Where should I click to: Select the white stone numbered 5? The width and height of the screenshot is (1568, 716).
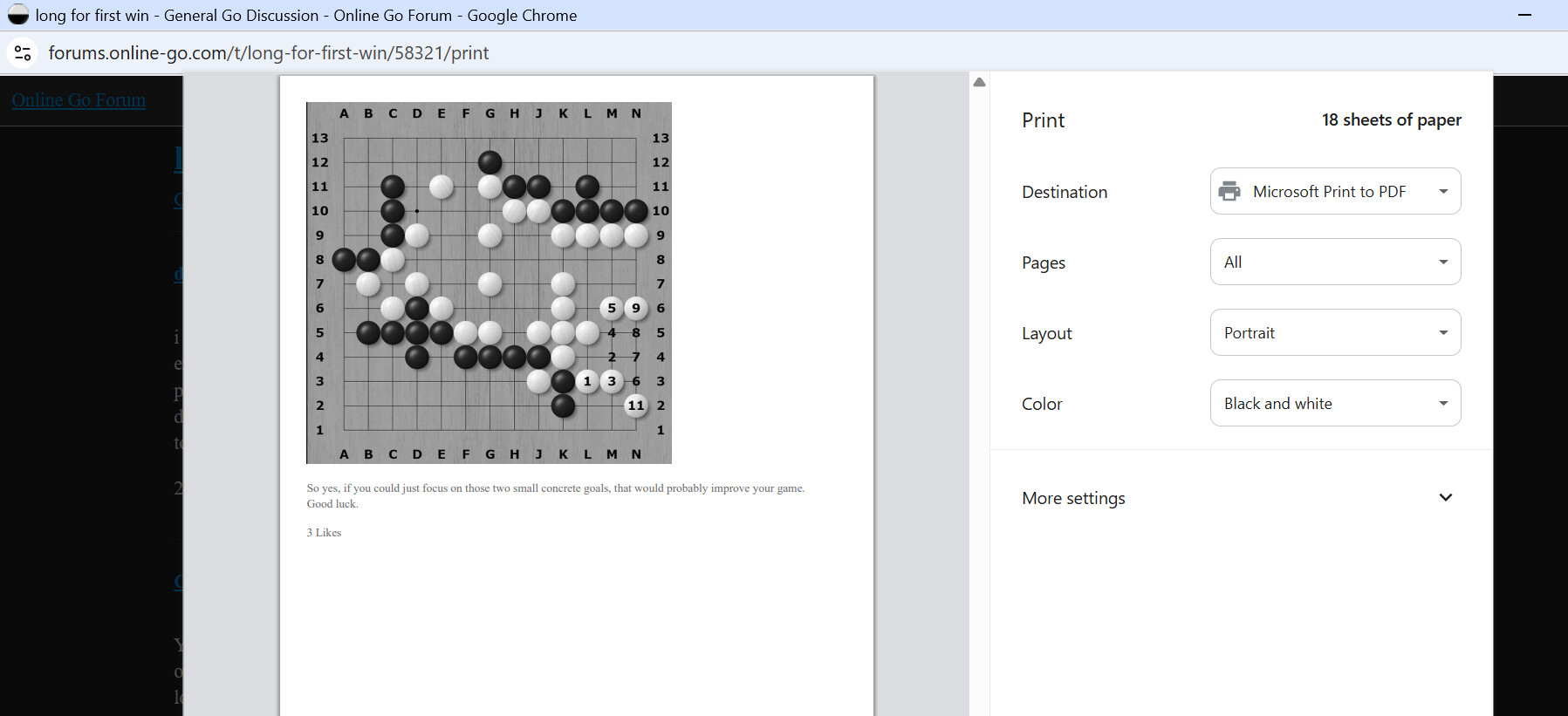[x=612, y=308]
